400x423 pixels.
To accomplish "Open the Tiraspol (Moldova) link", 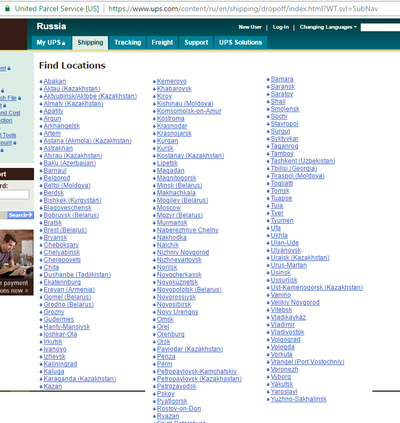I will coord(297,176).
